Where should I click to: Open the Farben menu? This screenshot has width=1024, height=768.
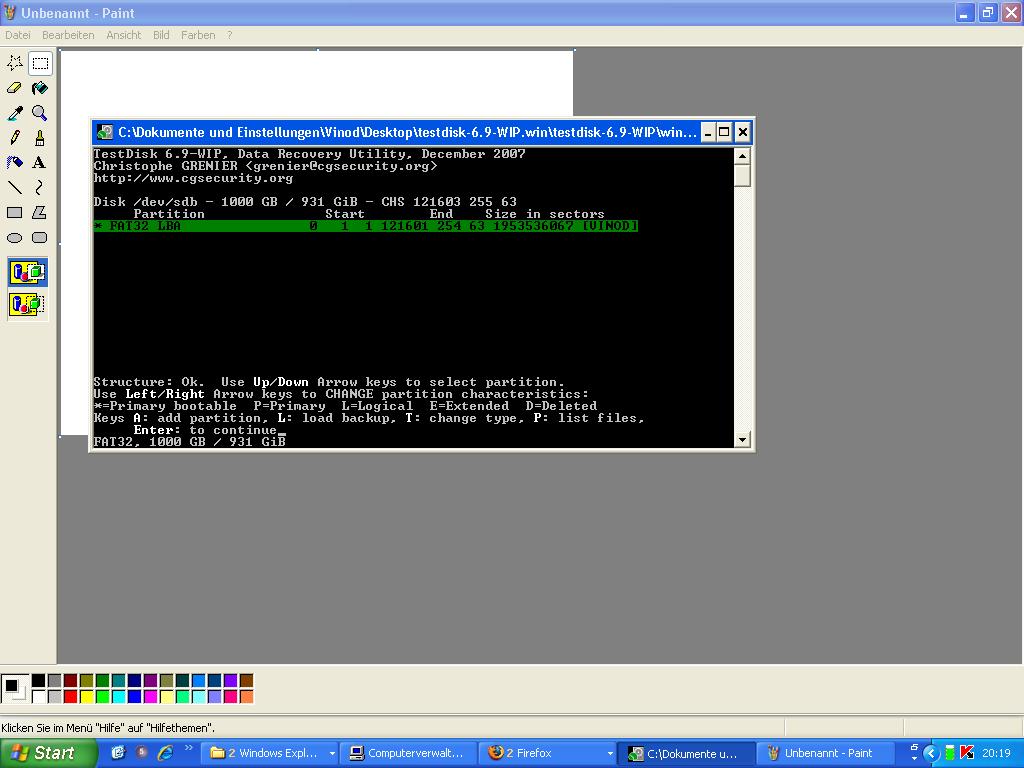pyautogui.click(x=198, y=35)
